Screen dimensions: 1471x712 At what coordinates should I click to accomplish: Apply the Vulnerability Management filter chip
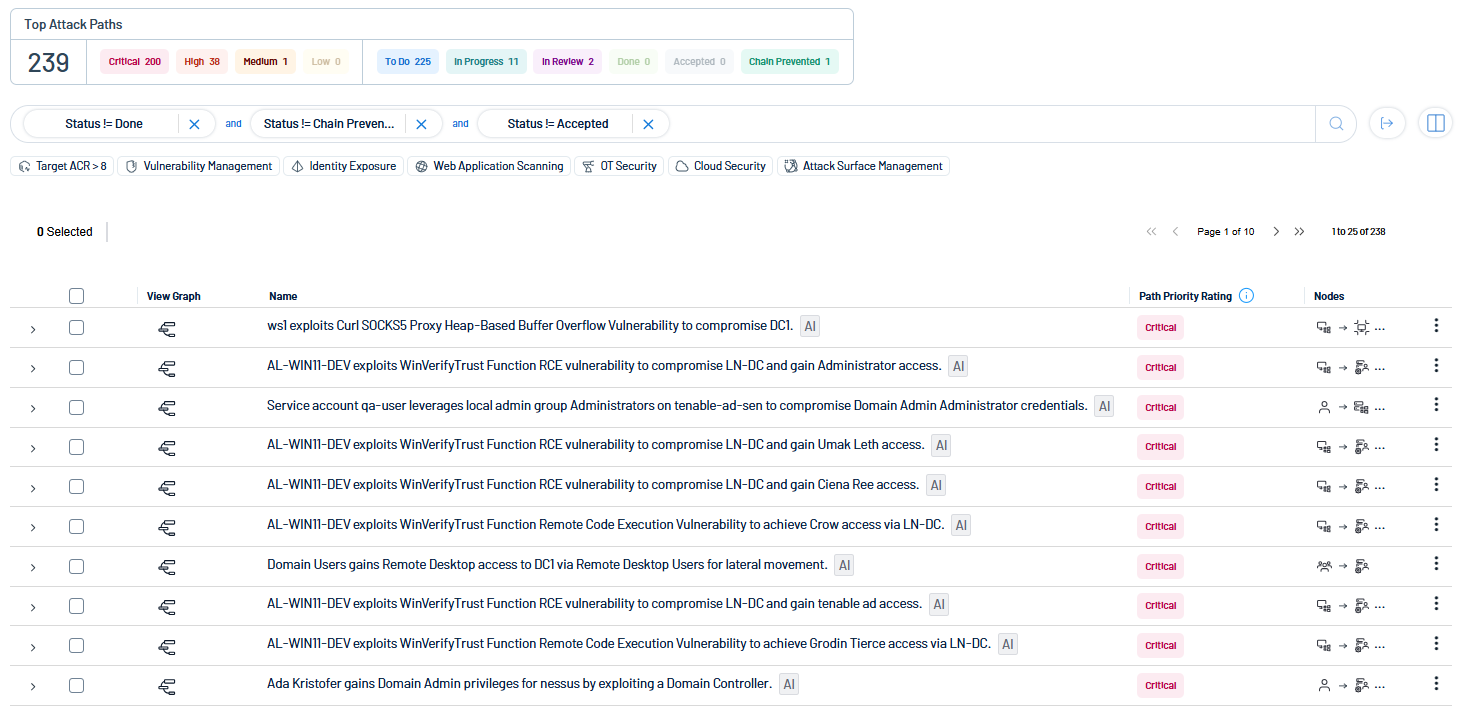pyautogui.click(x=199, y=166)
